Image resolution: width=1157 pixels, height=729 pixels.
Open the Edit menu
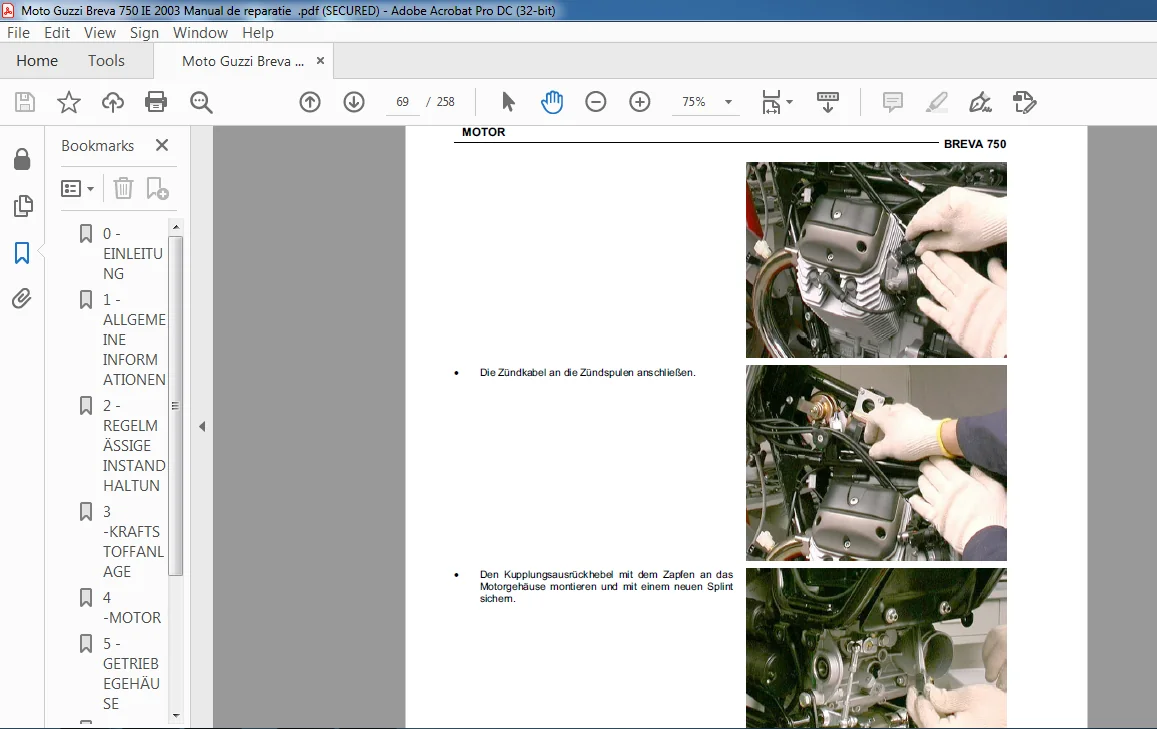pos(57,32)
